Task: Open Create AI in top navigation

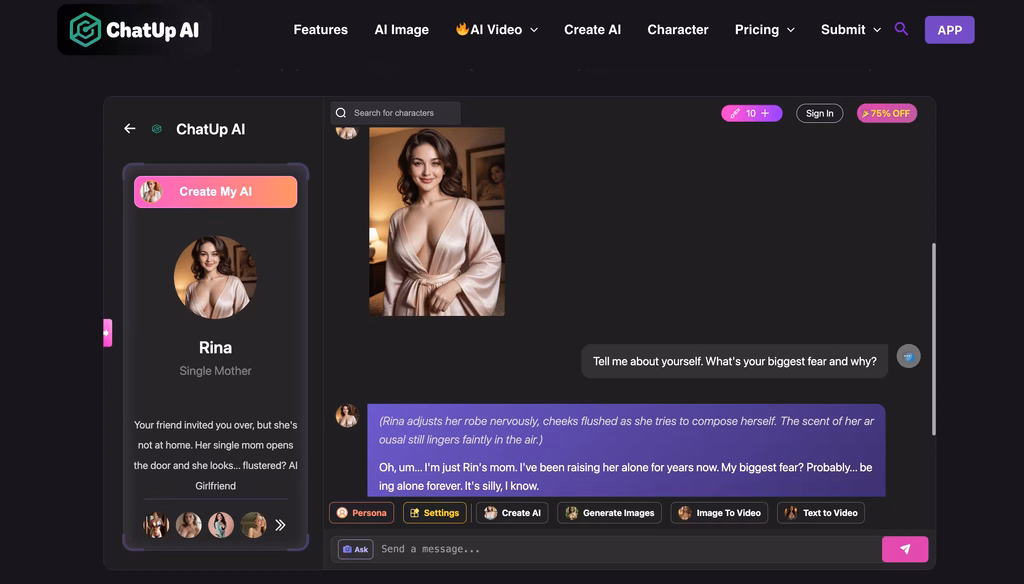Action: click(592, 29)
